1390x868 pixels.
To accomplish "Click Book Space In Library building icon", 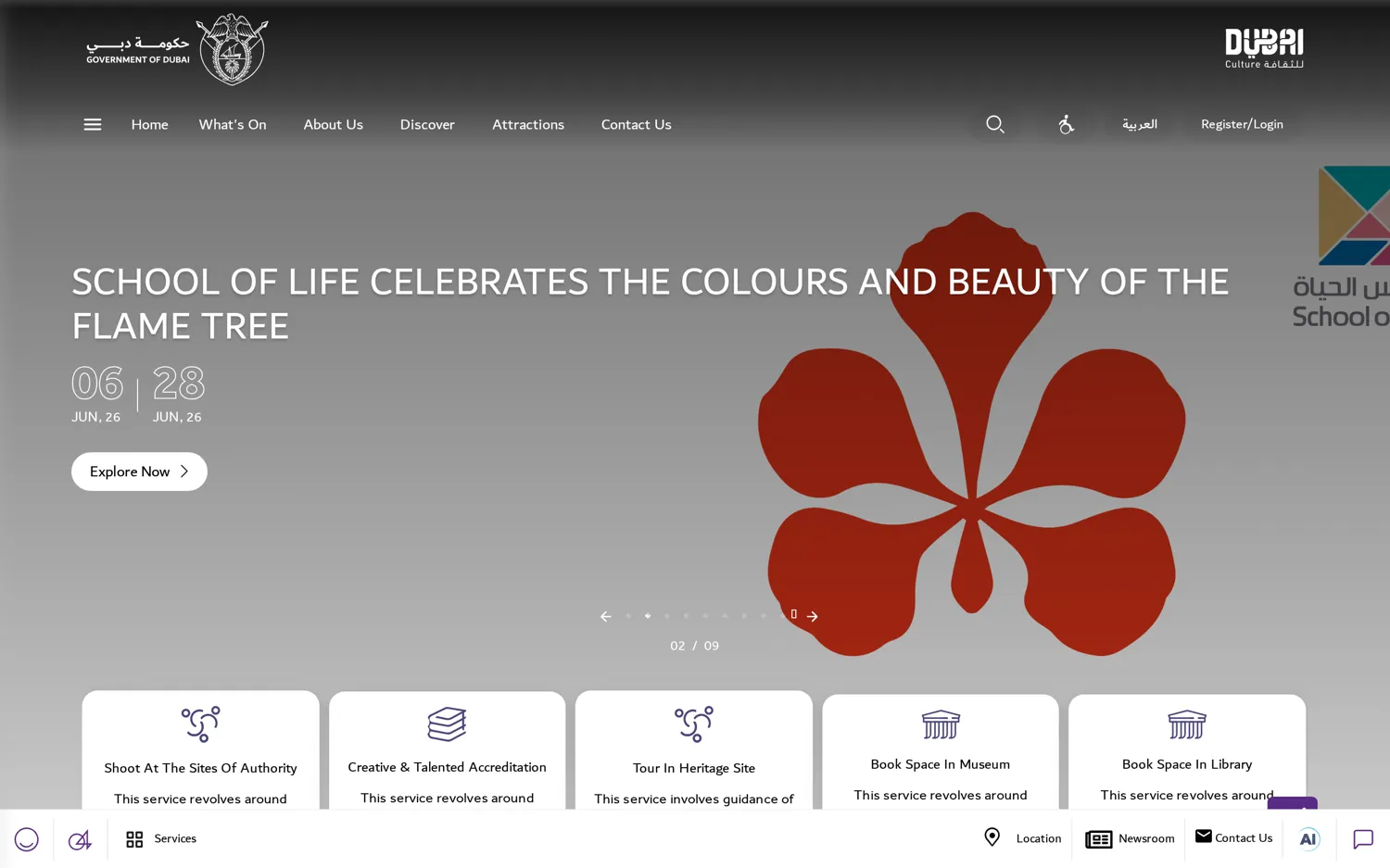I will (x=1187, y=724).
